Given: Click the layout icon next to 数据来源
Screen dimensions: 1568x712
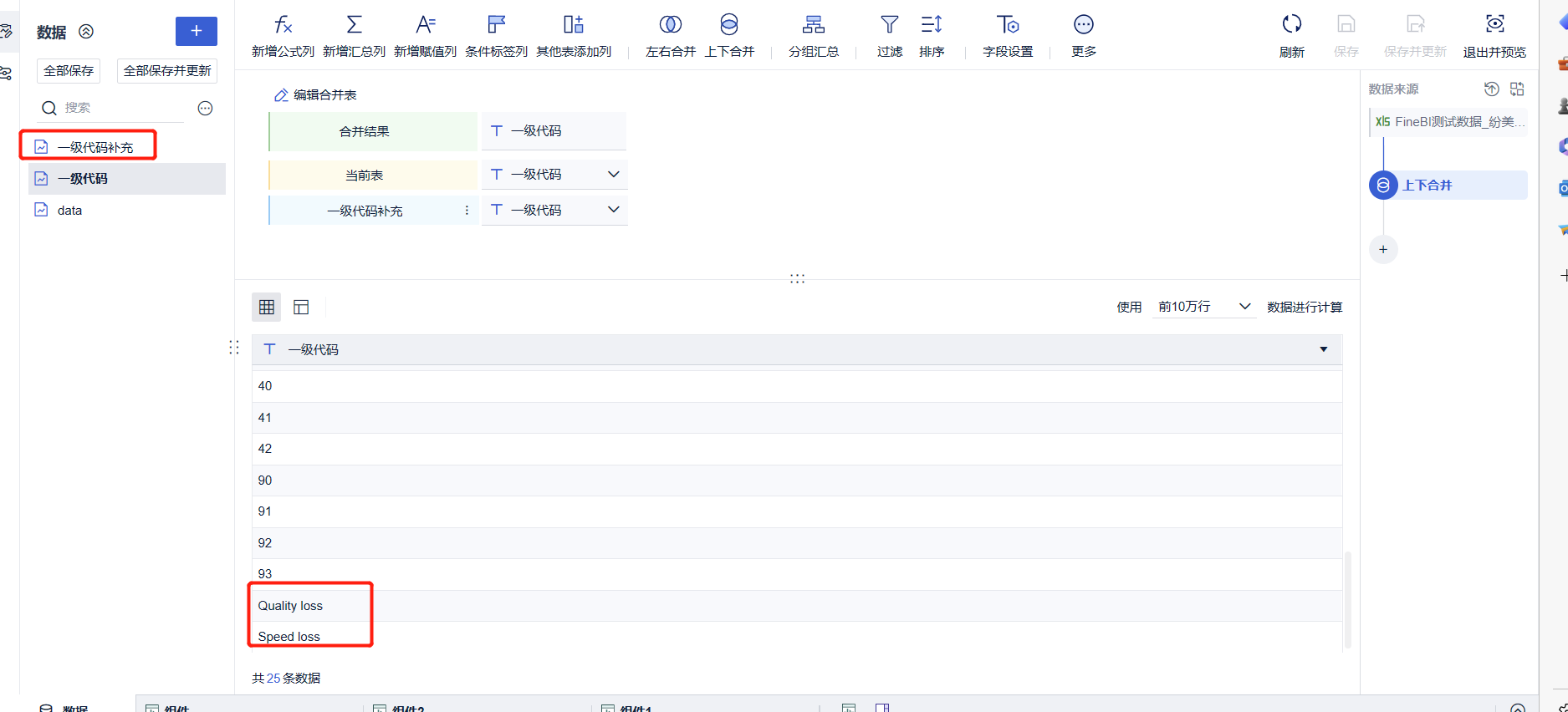Looking at the screenshot, I should tap(1517, 89).
